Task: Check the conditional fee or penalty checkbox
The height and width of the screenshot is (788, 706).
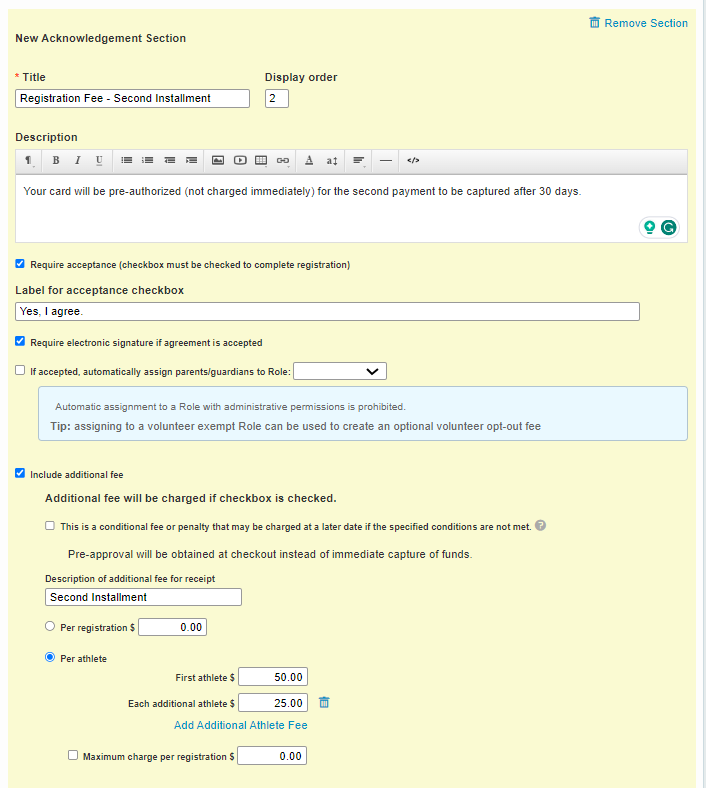Action: click(50, 526)
